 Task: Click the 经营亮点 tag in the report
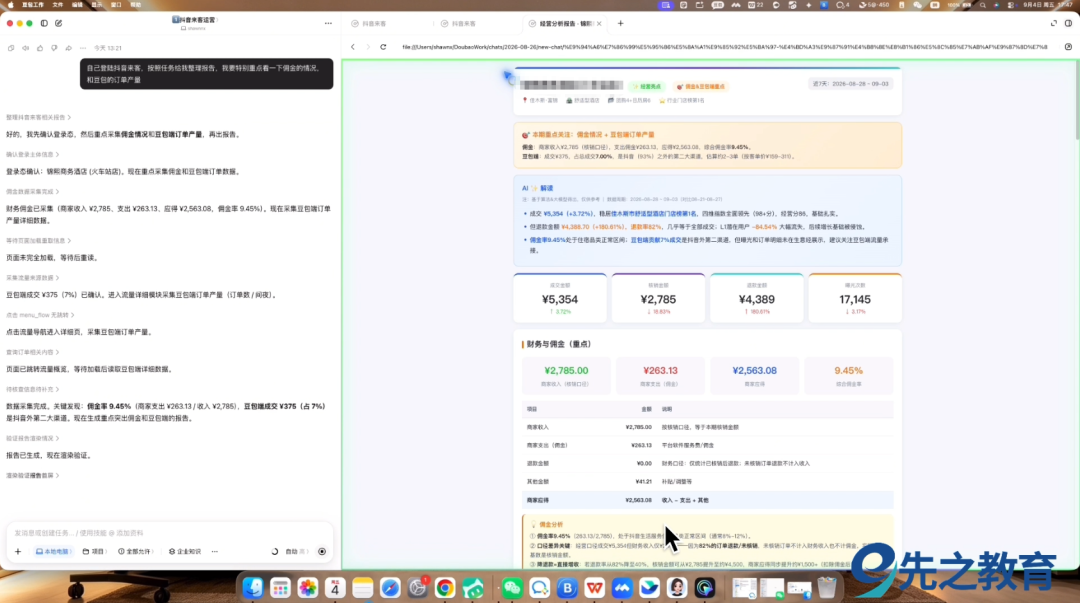(647, 87)
